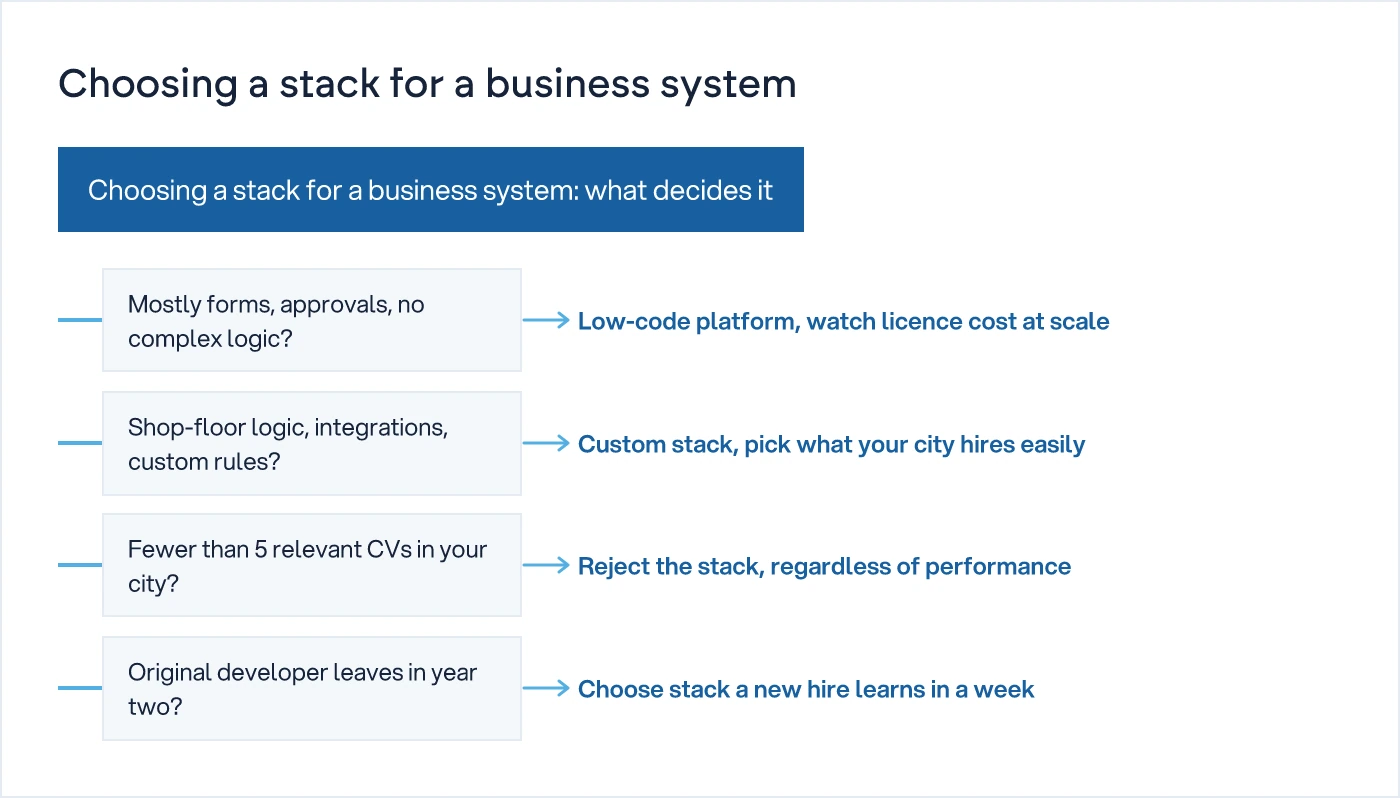Select the box "Original developer leaves in year two?"

click(x=312, y=688)
